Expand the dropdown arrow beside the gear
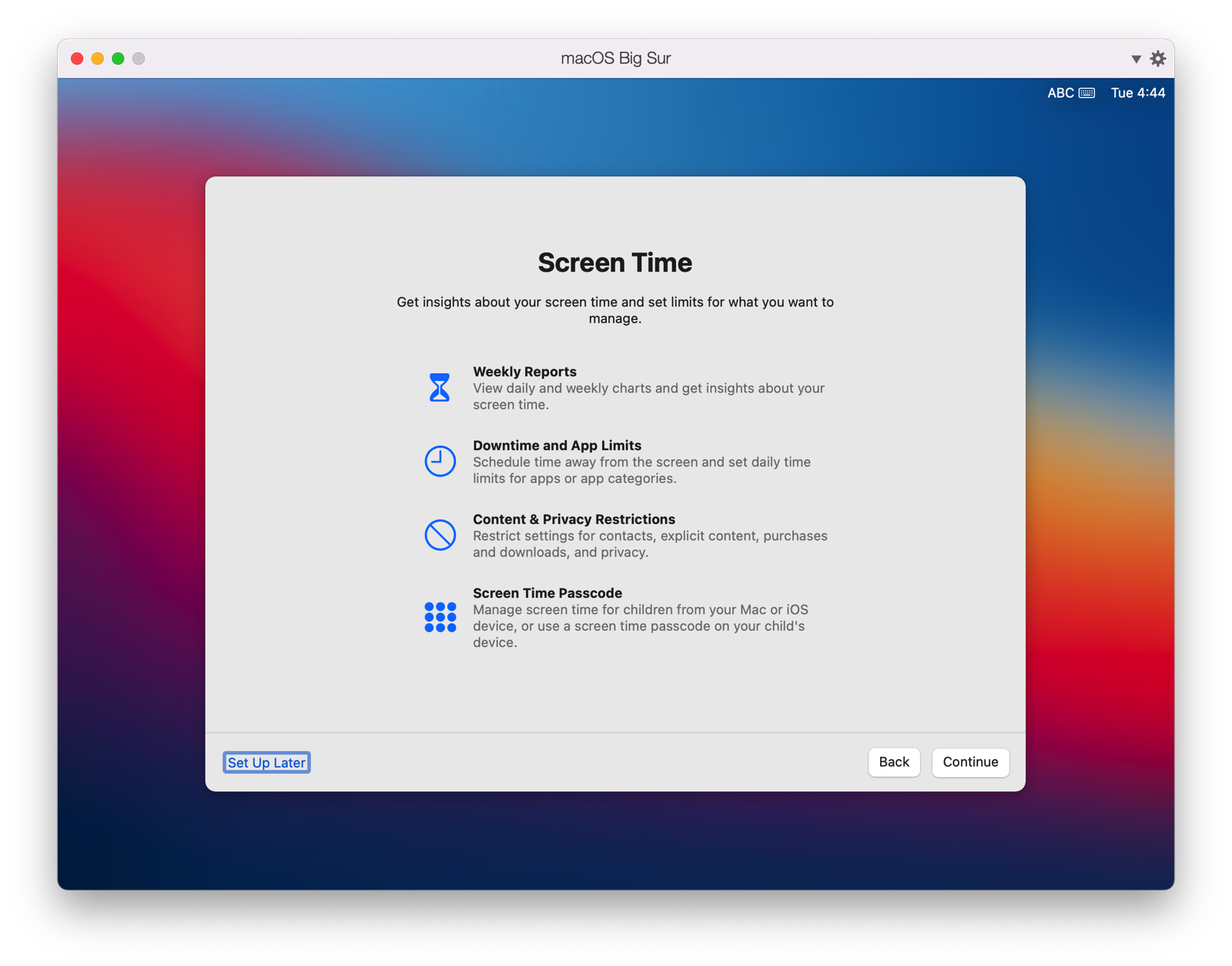This screenshot has width=1232, height=966. pos(1136,58)
